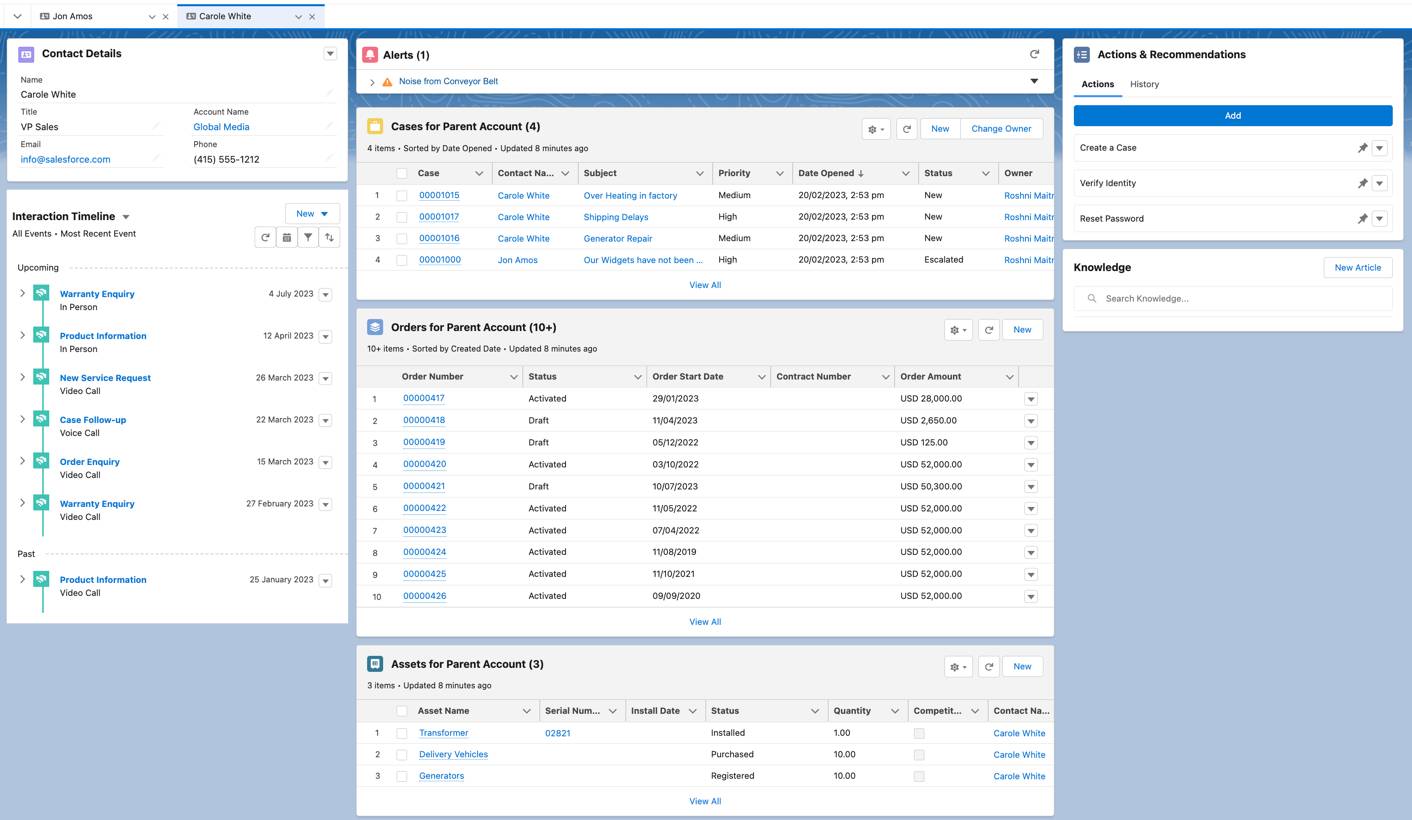Image resolution: width=1412 pixels, height=820 pixels.
Task: Switch to the Jon Amos tab
Action: (x=70, y=16)
